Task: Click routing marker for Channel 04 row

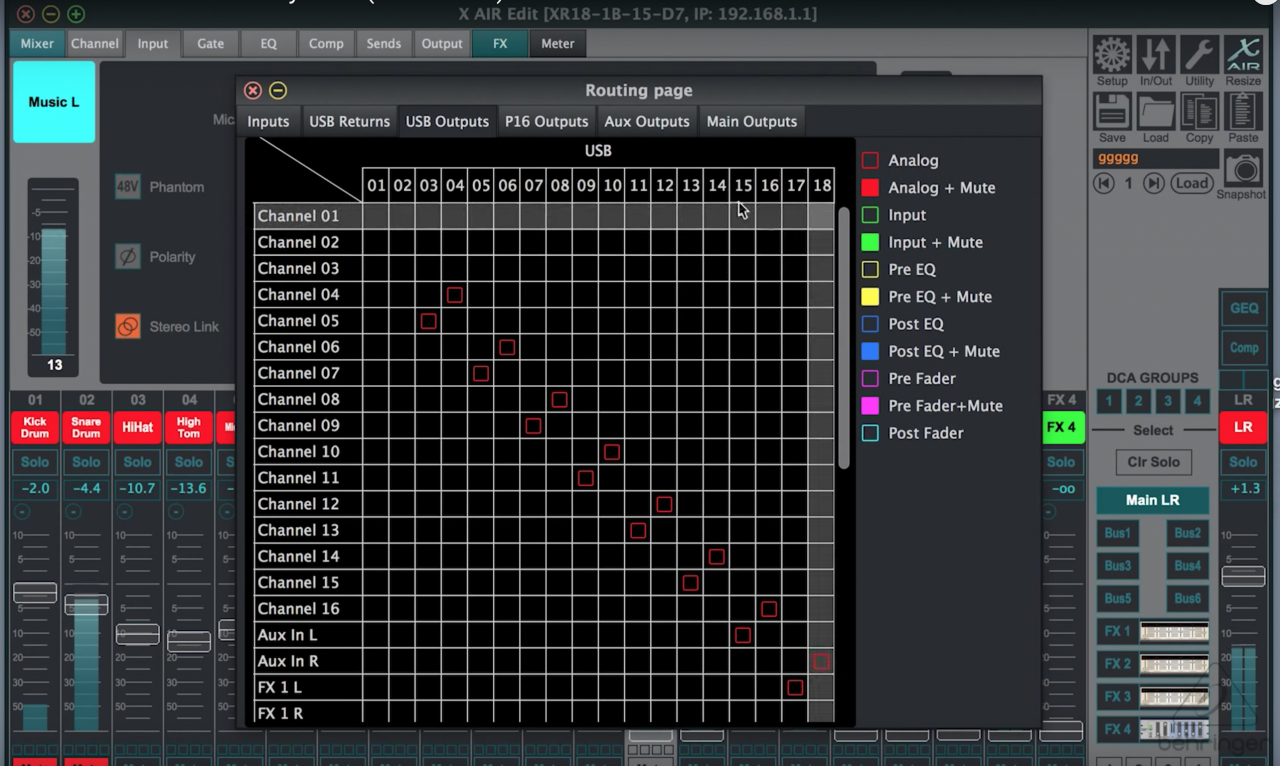Action: click(455, 295)
